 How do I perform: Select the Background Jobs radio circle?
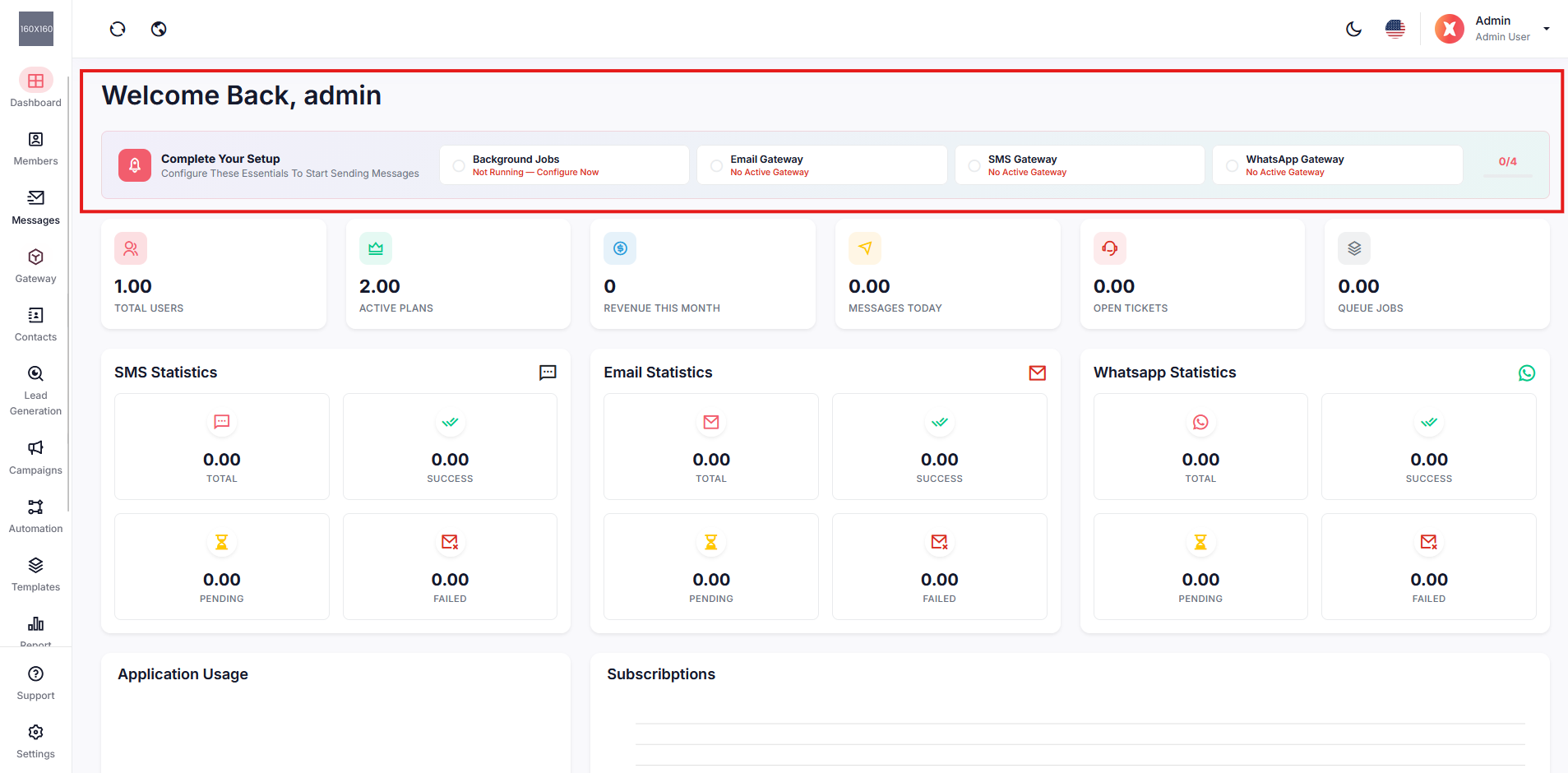[x=459, y=166]
